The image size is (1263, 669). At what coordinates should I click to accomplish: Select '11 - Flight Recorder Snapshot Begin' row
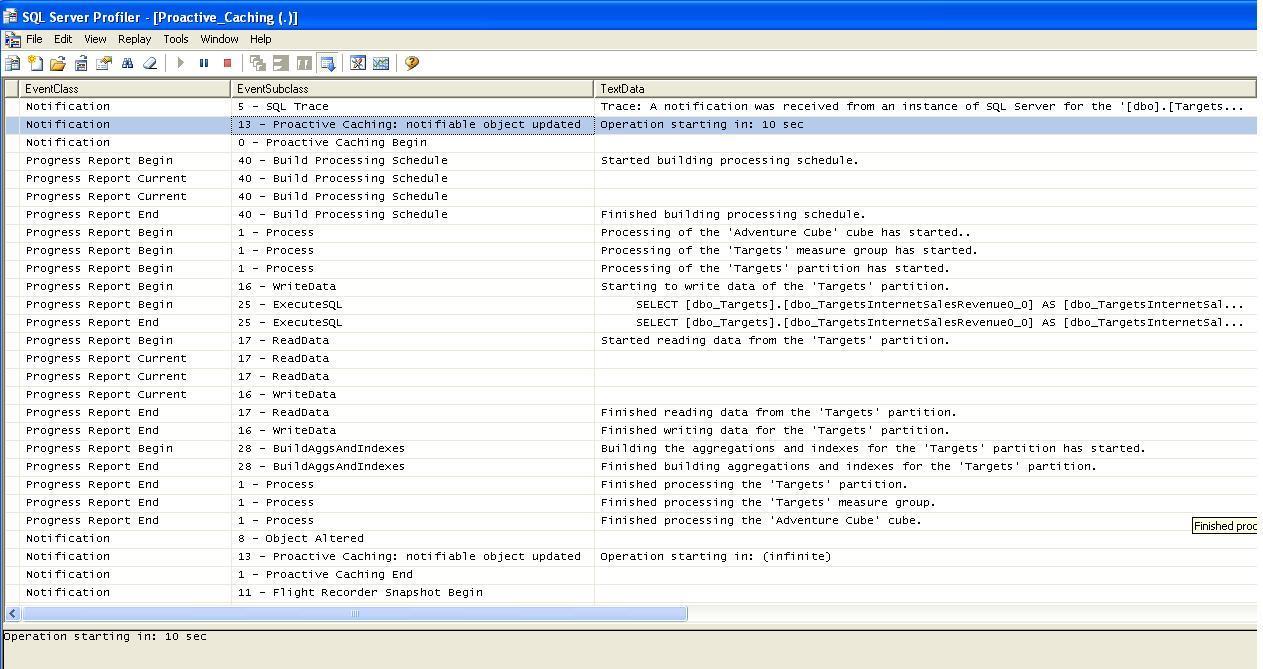coord(630,592)
